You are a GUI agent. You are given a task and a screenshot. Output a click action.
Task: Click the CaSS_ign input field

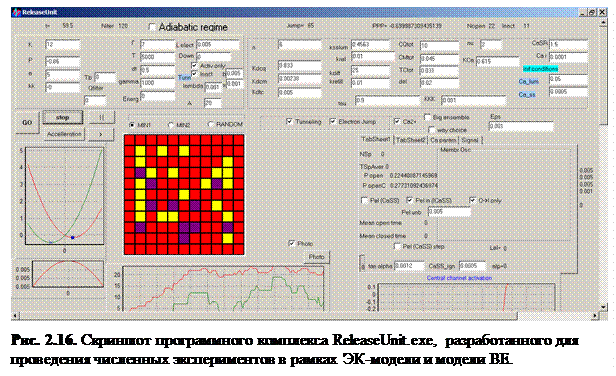[472, 266]
